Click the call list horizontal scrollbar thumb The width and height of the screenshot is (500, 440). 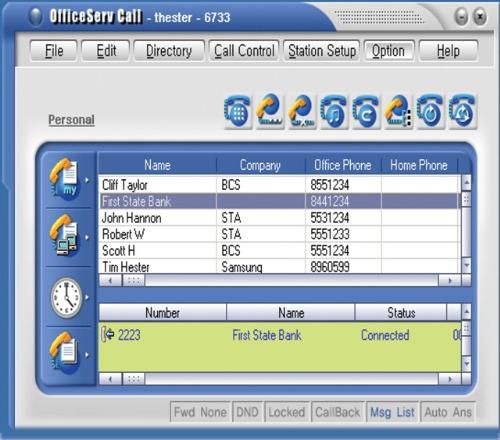(134, 379)
